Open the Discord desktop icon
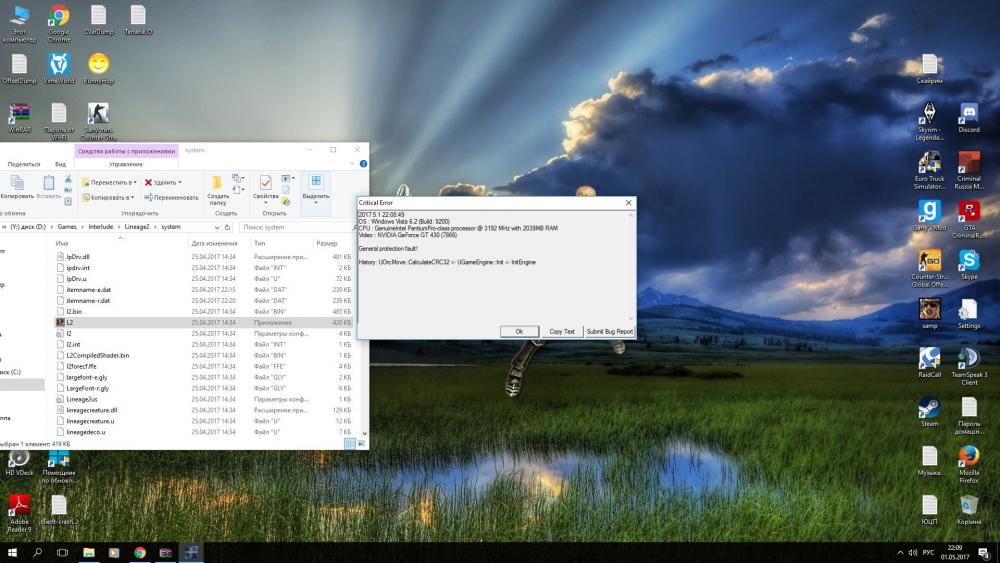This screenshot has width=1000, height=563. pos(968,113)
